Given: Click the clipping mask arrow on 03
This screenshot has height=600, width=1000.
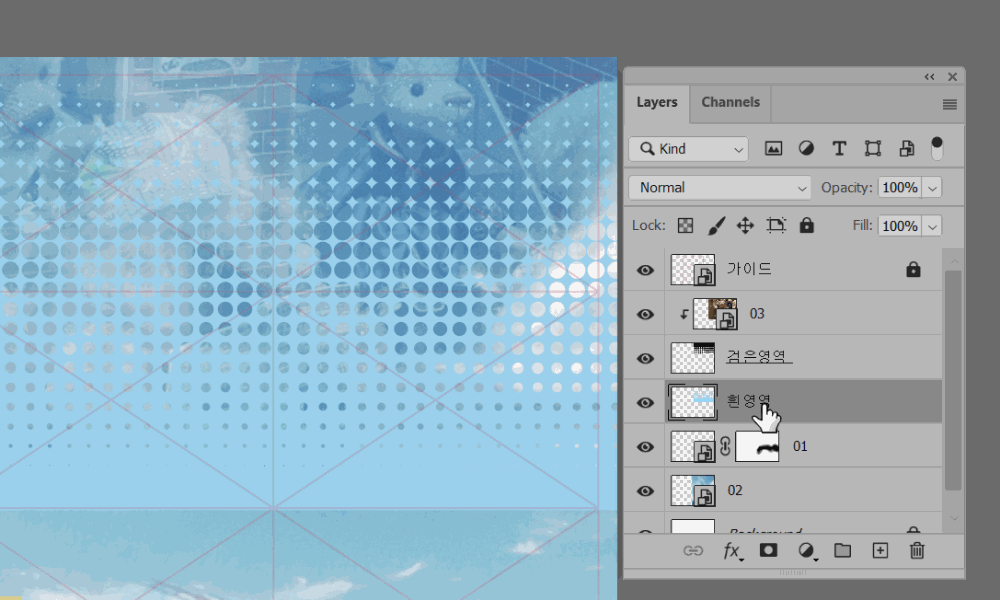Looking at the screenshot, I should (x=683, y=314).
